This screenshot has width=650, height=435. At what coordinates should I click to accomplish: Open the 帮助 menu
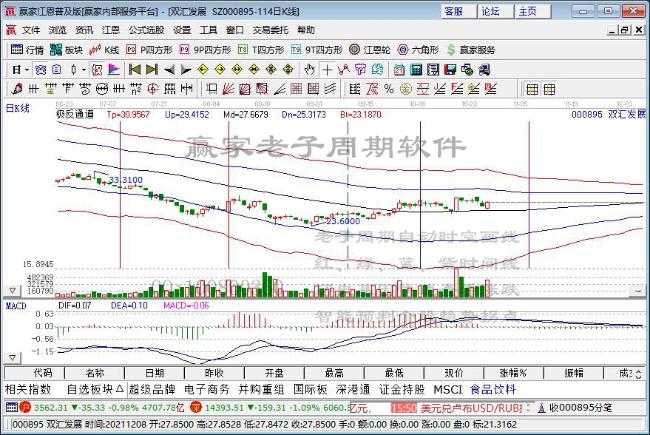click(x=306, y=30)
